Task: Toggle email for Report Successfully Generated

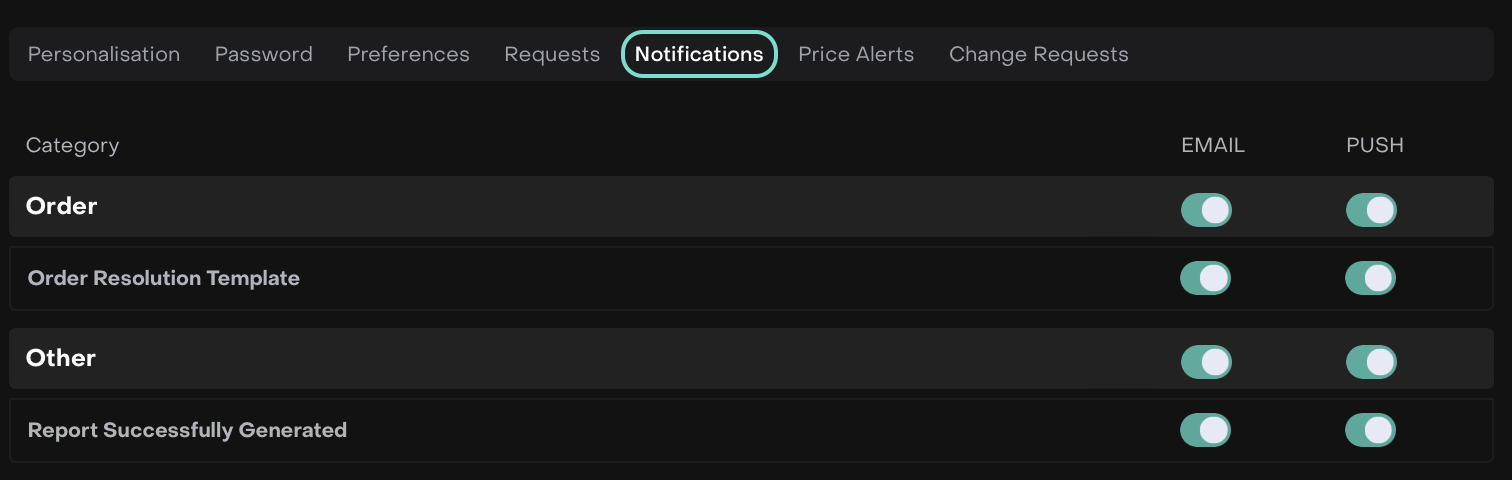Action: point(1206,430)
